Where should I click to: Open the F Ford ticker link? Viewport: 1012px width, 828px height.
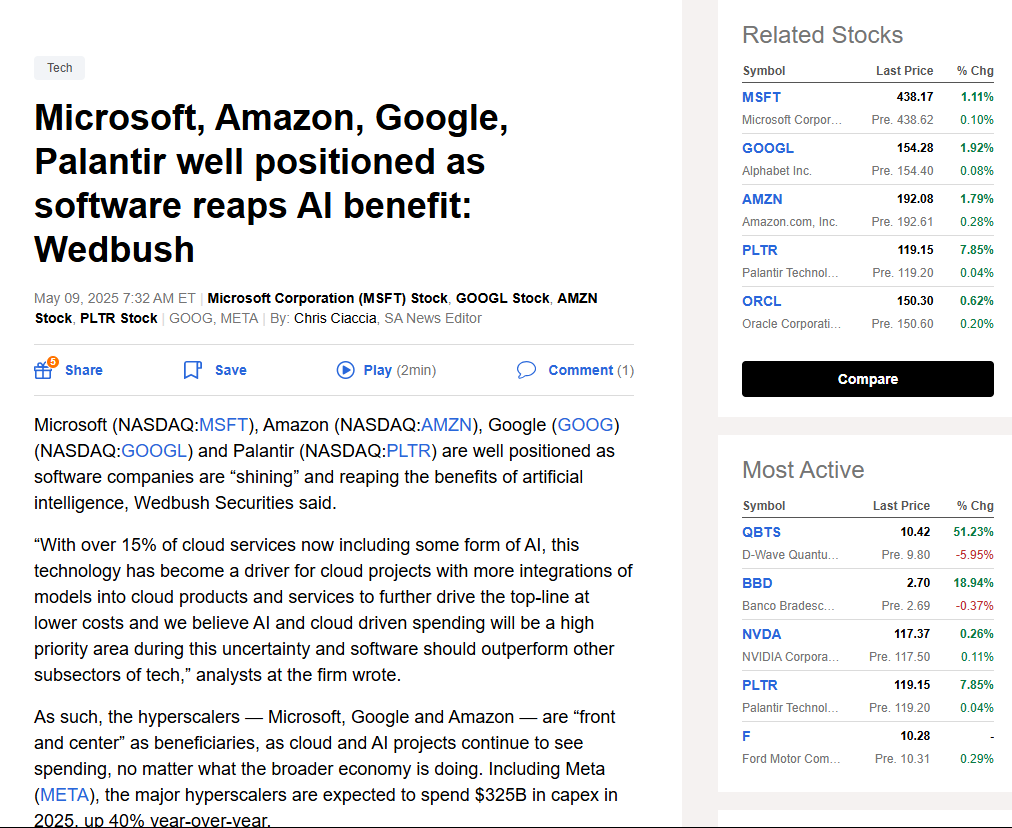pos(746,736)
